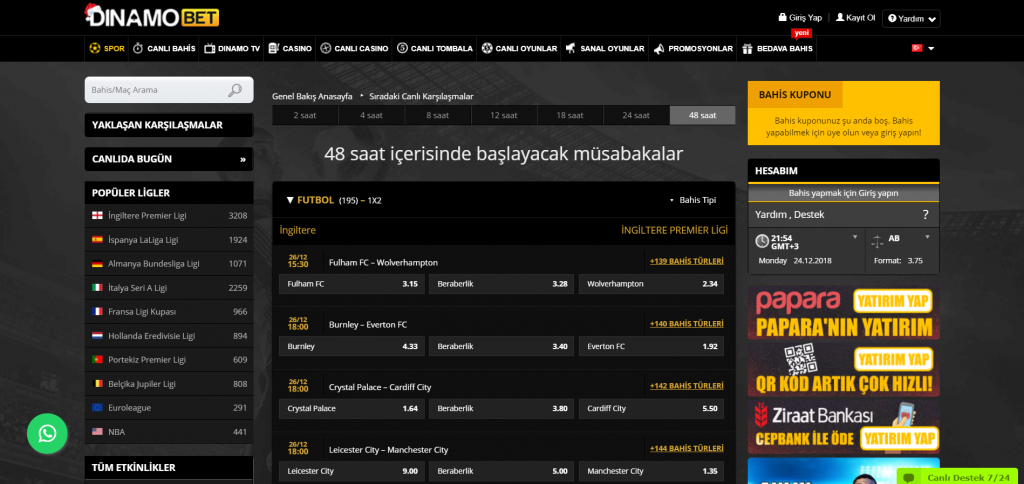The image size is (1024, 484).
Task: Select the EU flag for Euroleague
Action: [97, 408]
